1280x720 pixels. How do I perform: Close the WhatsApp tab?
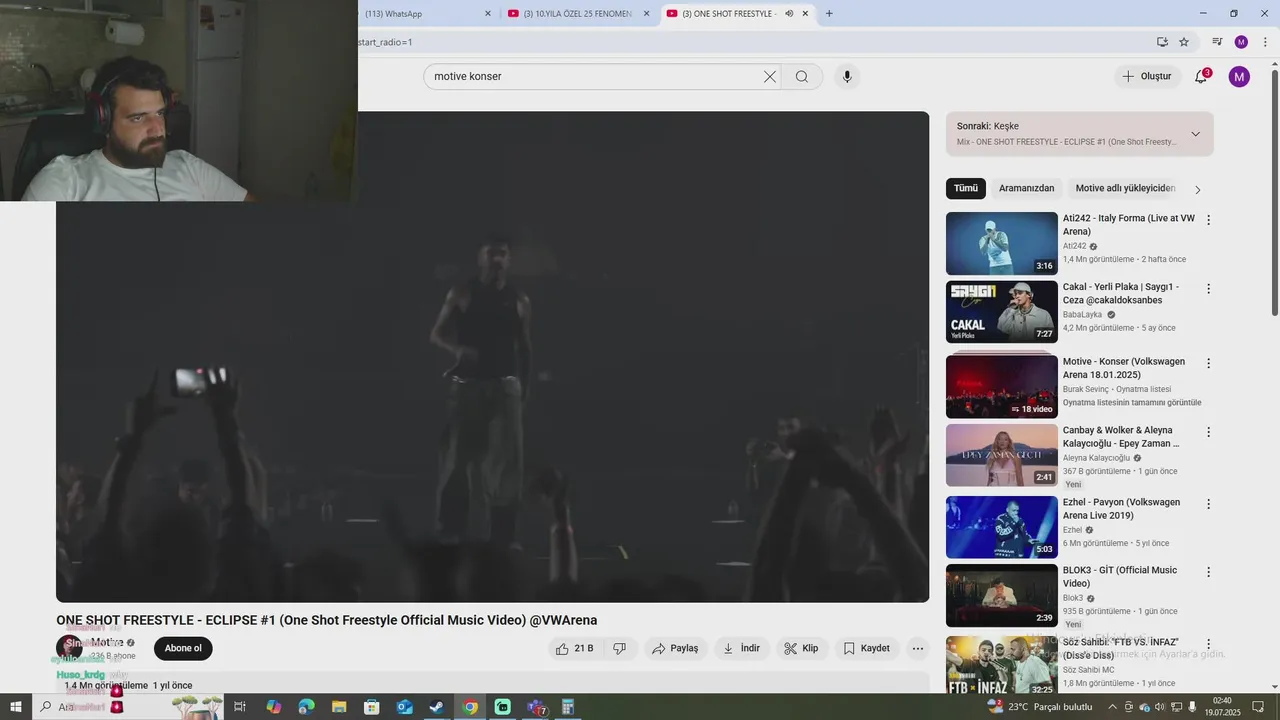(x=488, y=13)
